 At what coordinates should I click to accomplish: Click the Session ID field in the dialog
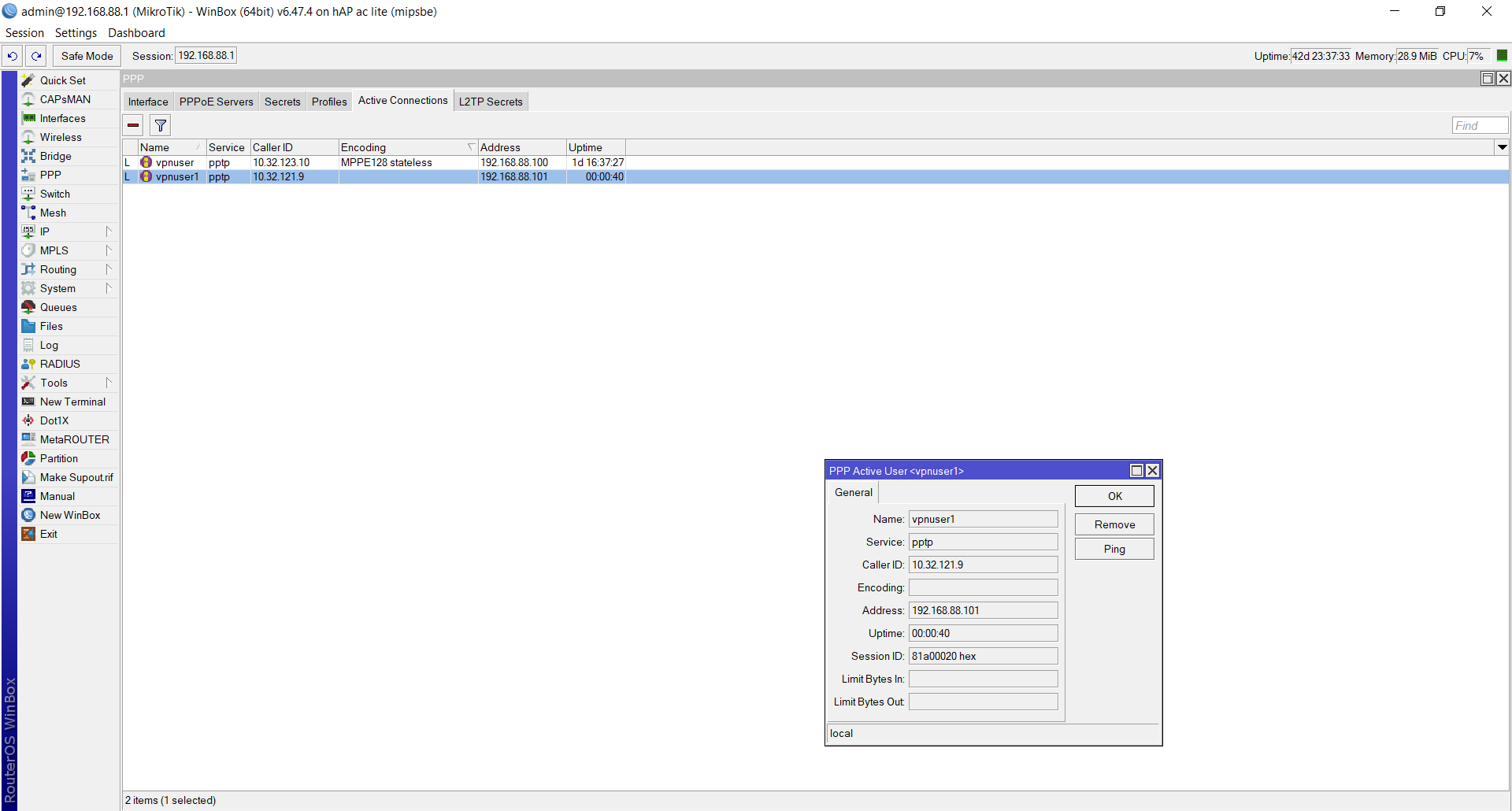pyautogui.click(x=983, y=656)
